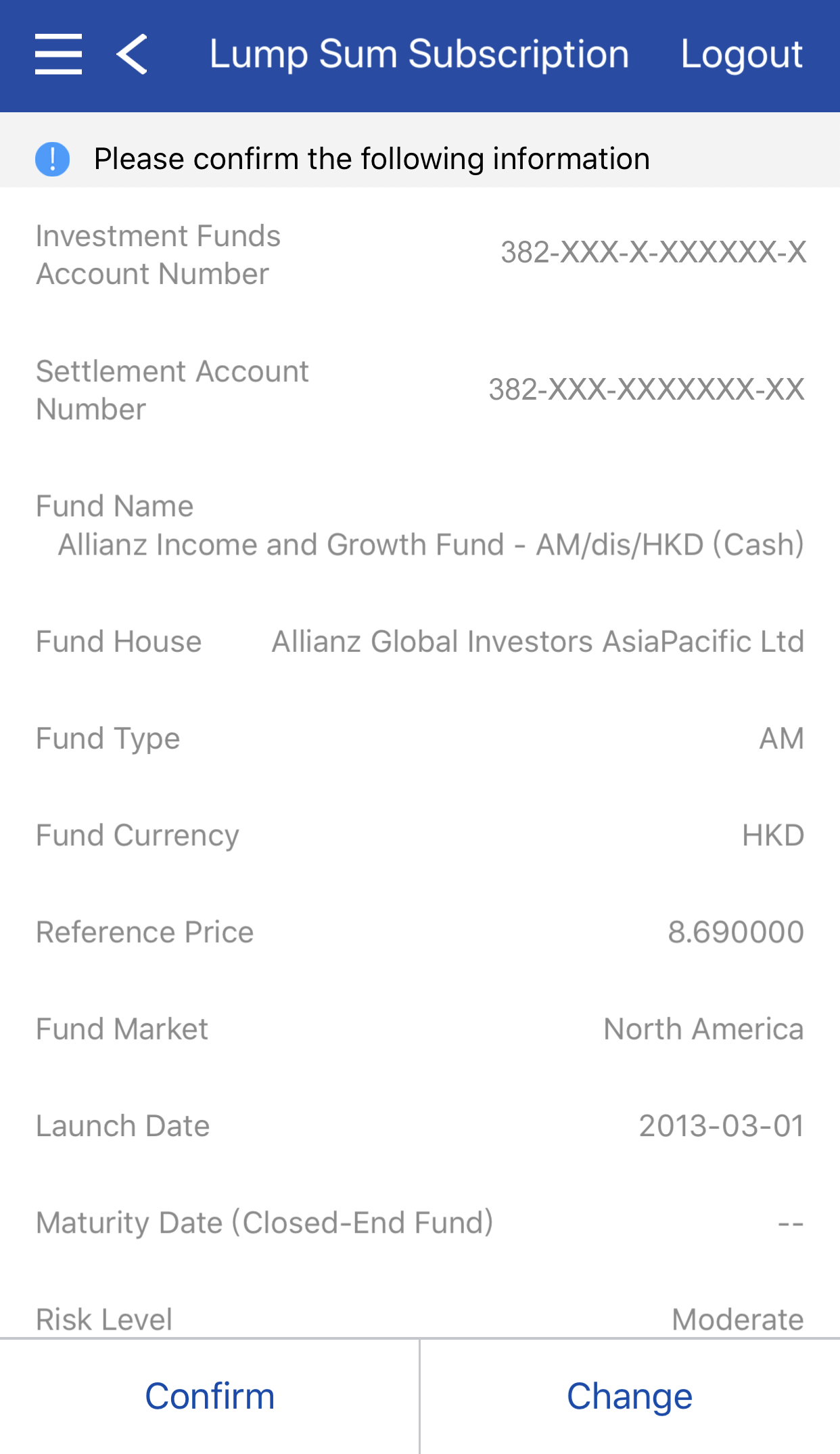
Task: Tap the Fund Type AM value
Action: [781, 738]
